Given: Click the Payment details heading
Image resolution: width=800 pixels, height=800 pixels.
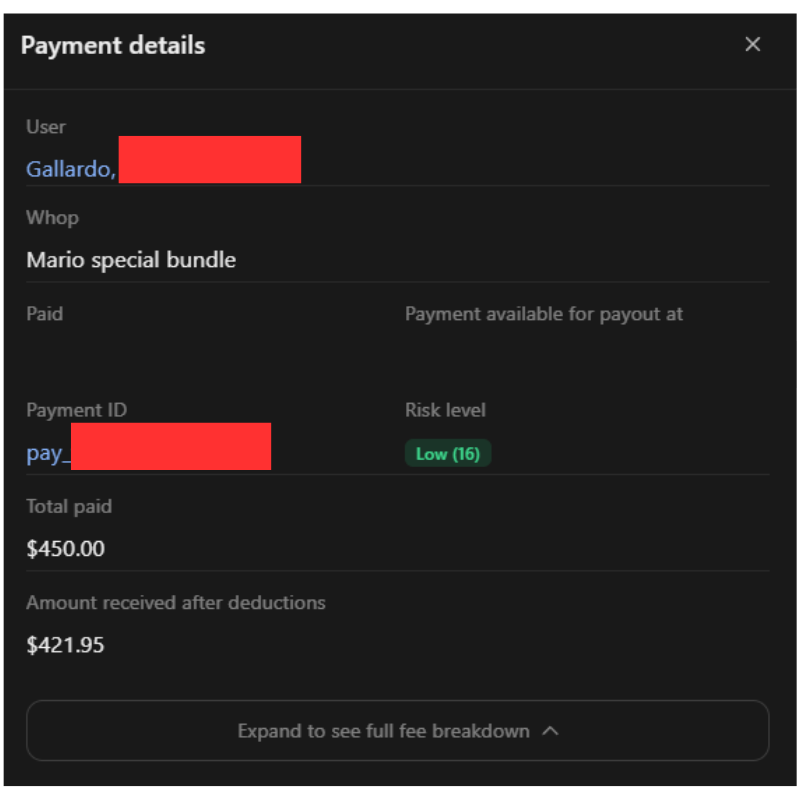Looking at the screenshot, I should pyautogui.click(x=113, y=45).
